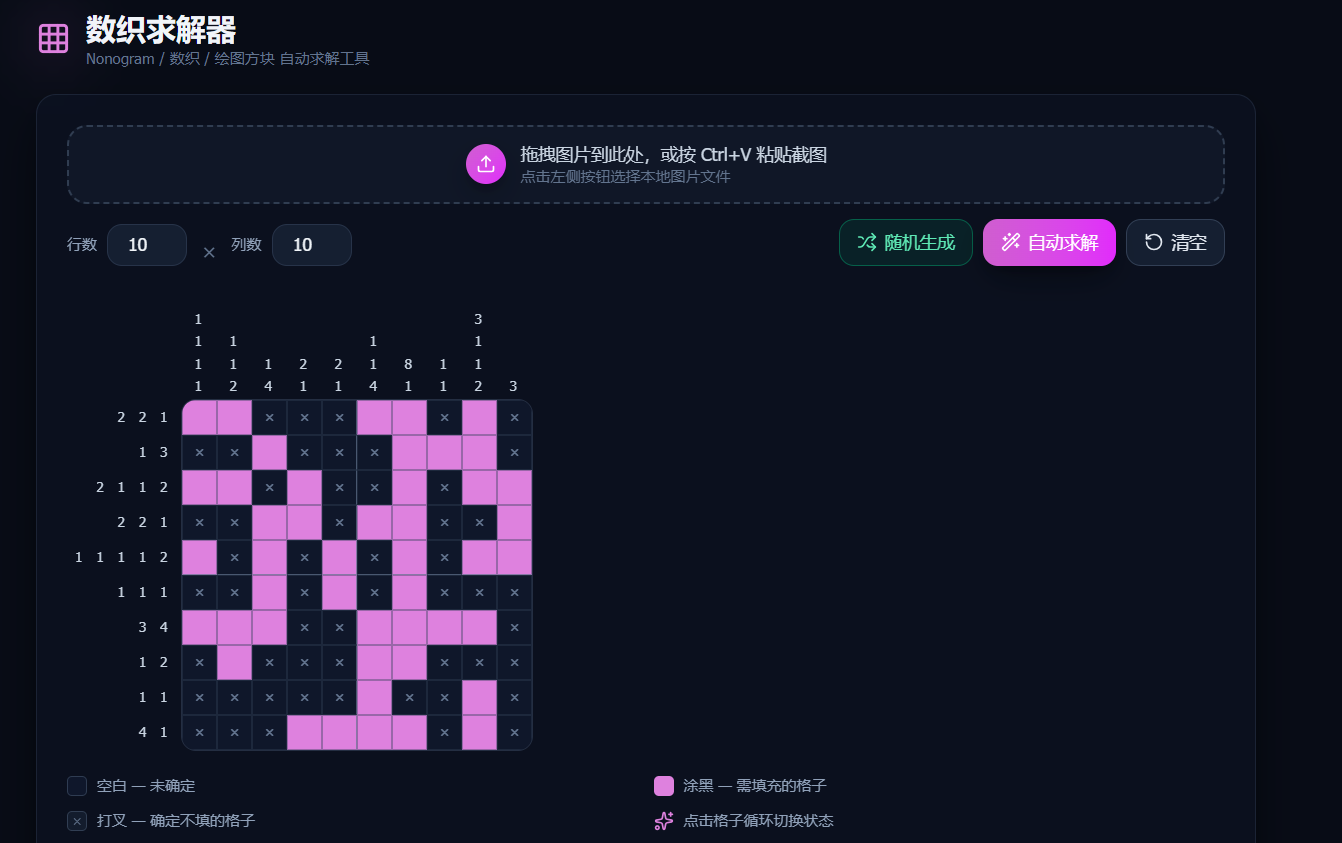1342x843 pixels.
Task: Click the cross legend icon for 打叉
Action: [77, 821]
